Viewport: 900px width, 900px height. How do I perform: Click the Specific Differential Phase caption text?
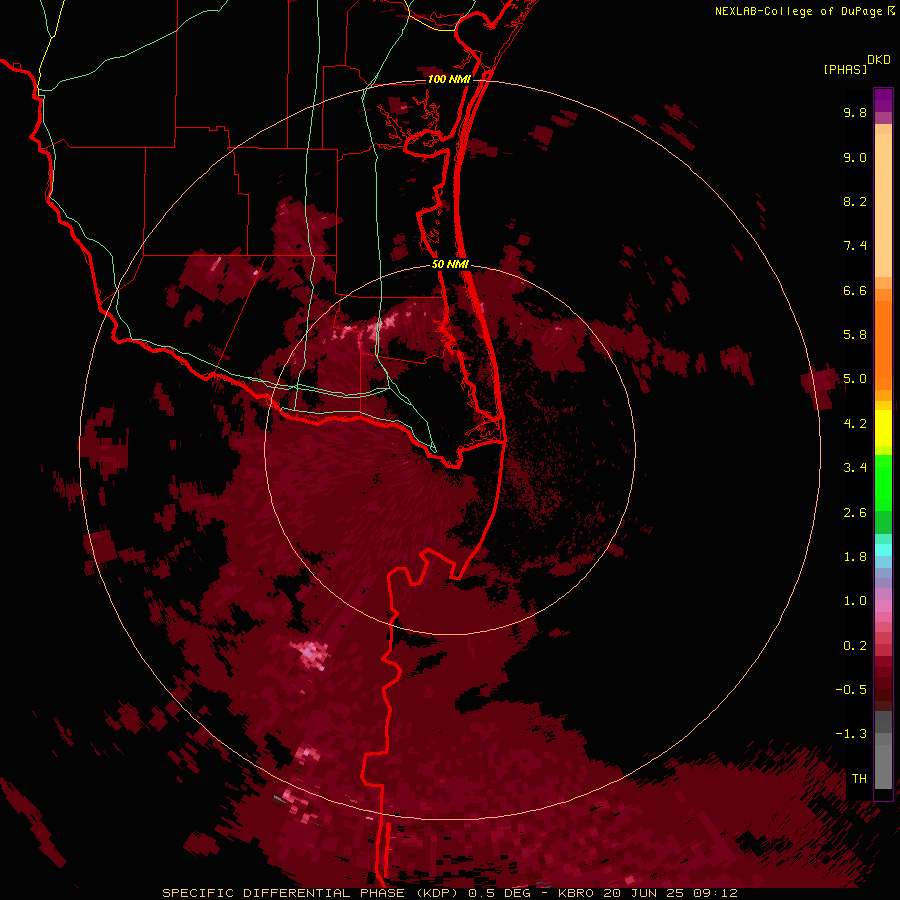(311, 893)
